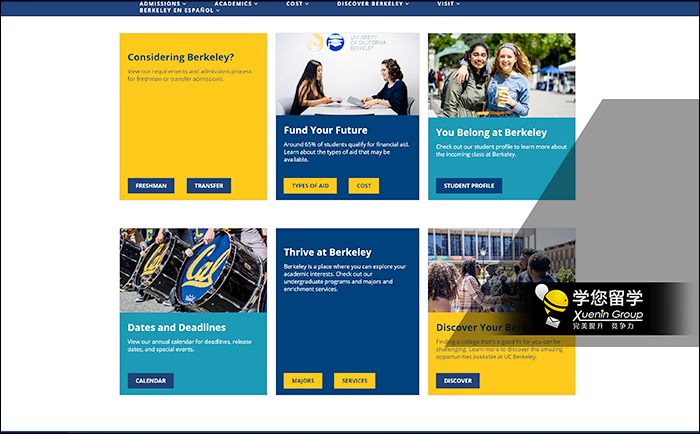Click the Transfer button

pos(208,186)
